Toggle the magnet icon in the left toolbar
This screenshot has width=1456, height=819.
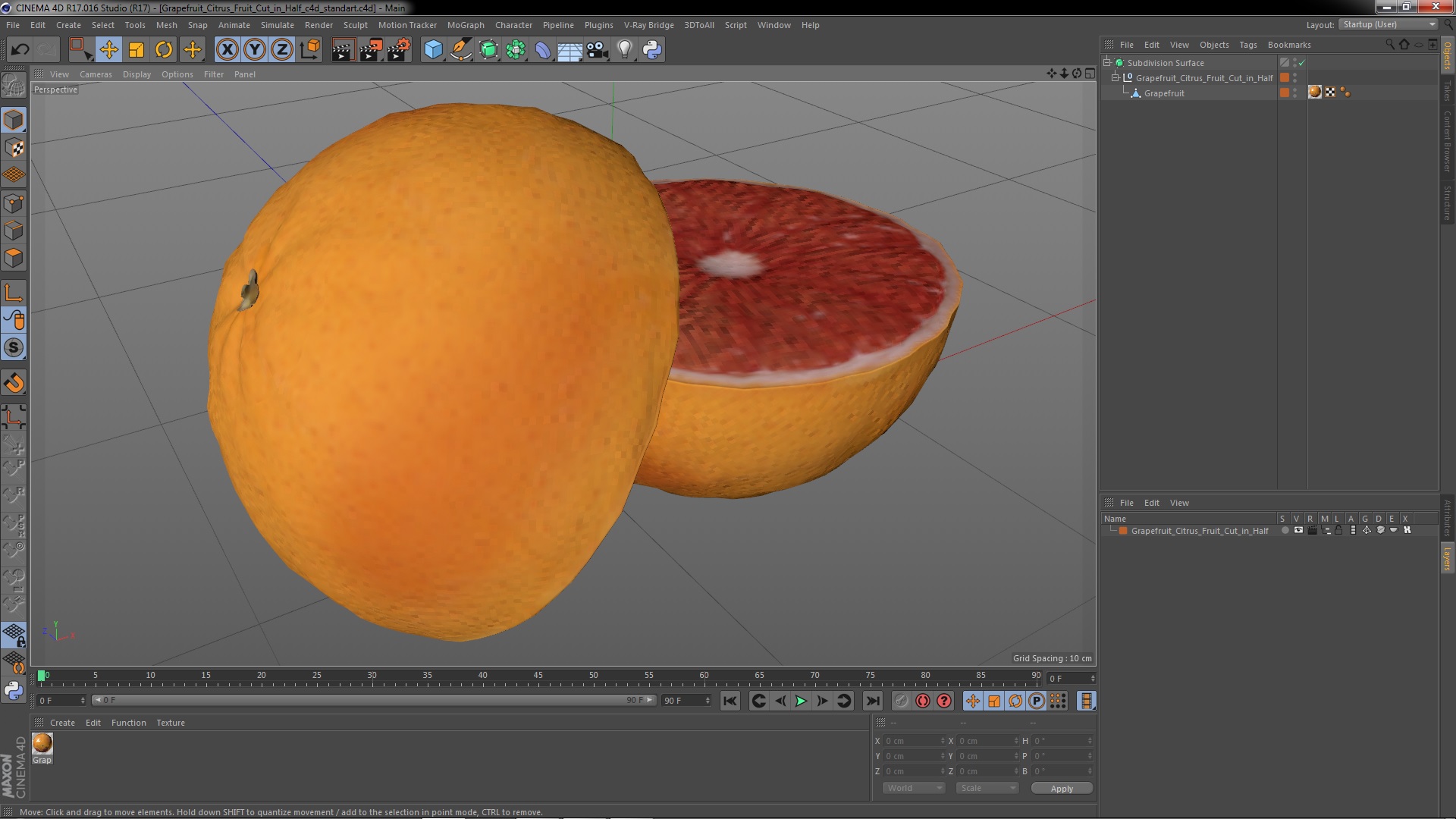[x=14, y=383]
